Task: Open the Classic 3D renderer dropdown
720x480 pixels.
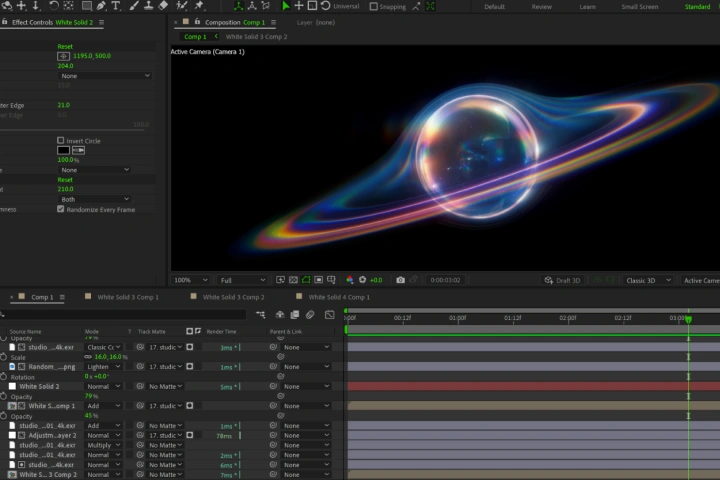Action: pyautogui.click(x=648, y=280)
